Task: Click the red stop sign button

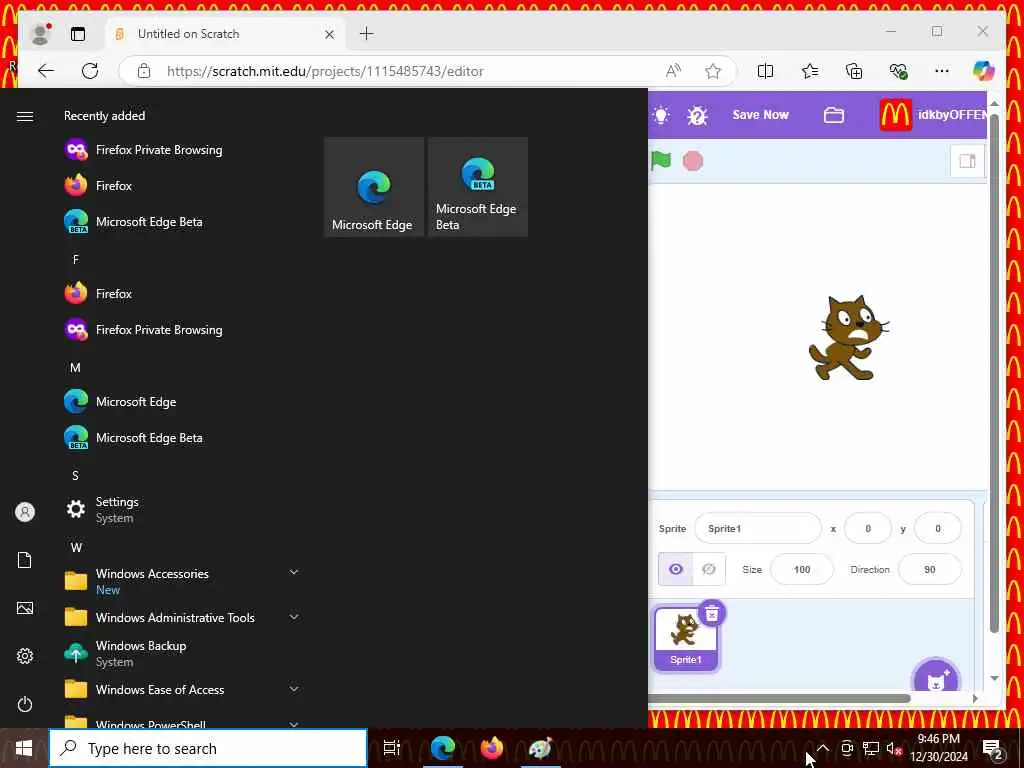Action: [692, 161]
